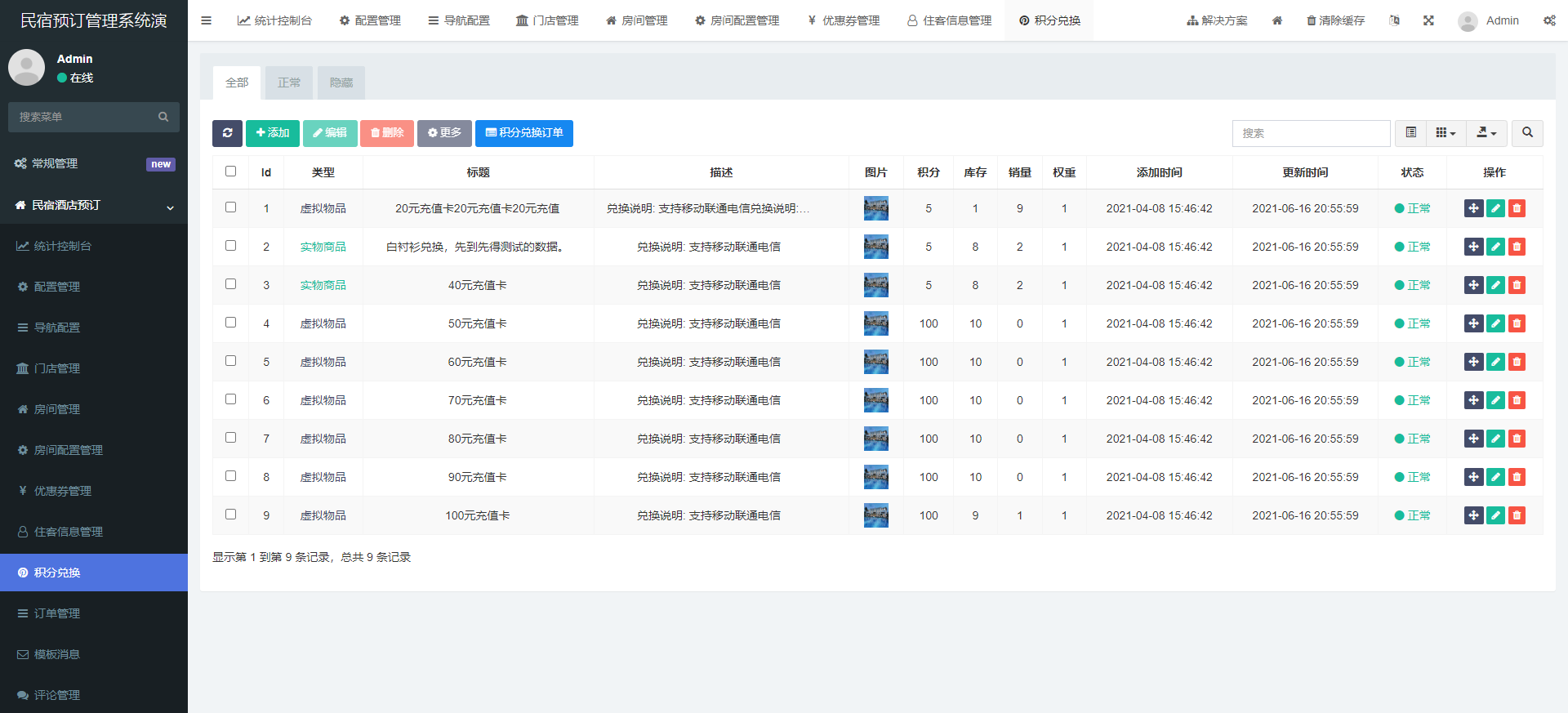
Task: Toggle the card view table icon
Action: (x=1410, y=133)
